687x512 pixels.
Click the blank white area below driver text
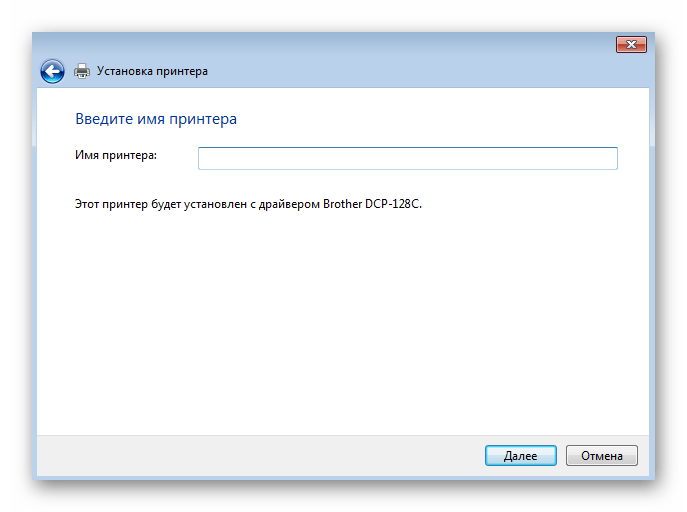[x=340, y=320]
